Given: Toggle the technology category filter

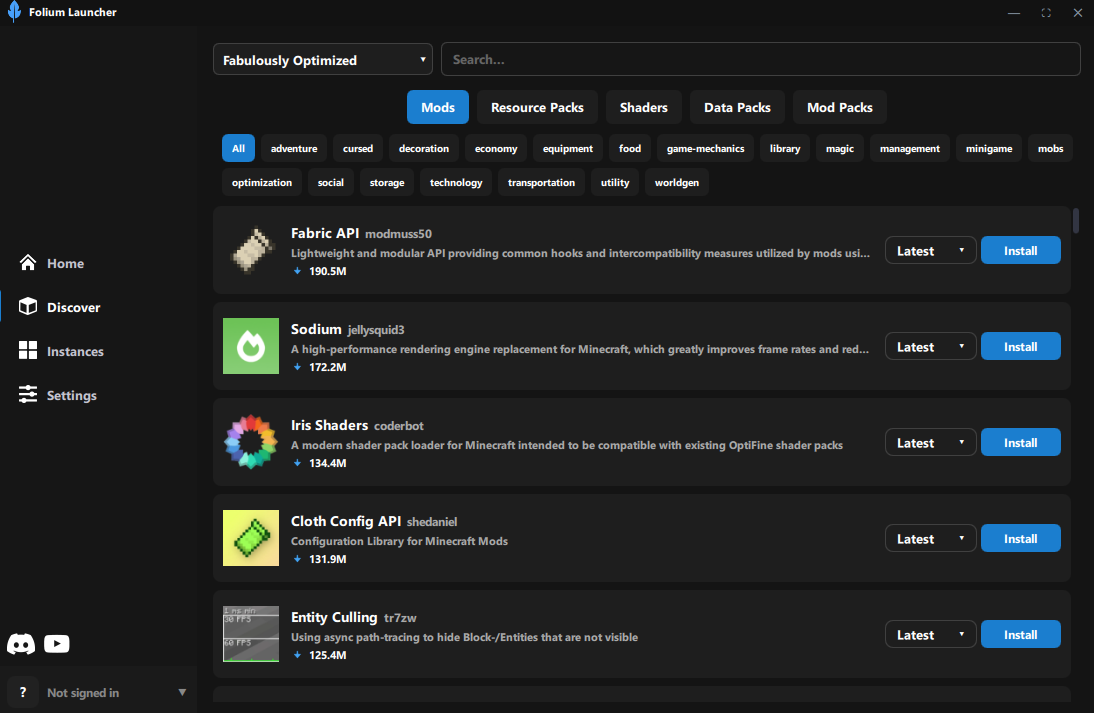Looking at the screenshot, I should 456,183.
